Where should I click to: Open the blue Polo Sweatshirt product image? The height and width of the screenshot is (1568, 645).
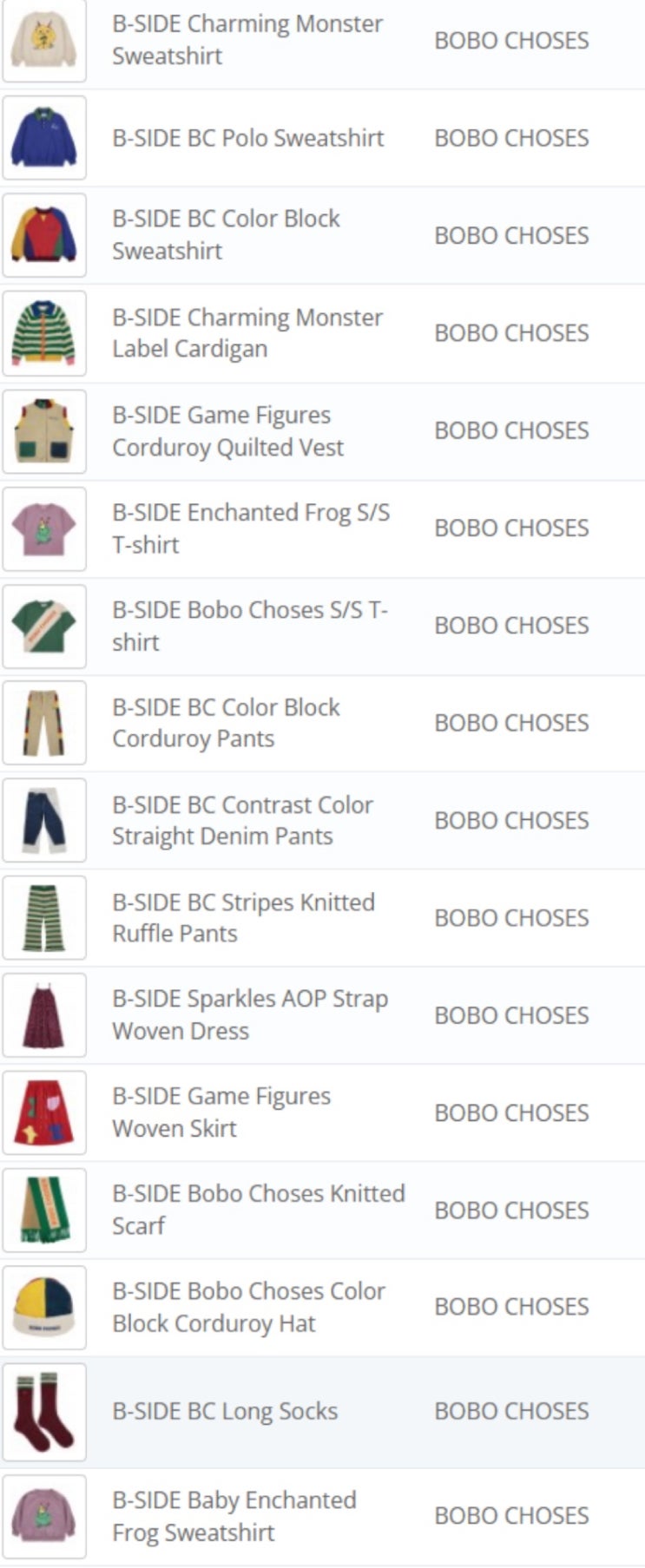(44, 138)
